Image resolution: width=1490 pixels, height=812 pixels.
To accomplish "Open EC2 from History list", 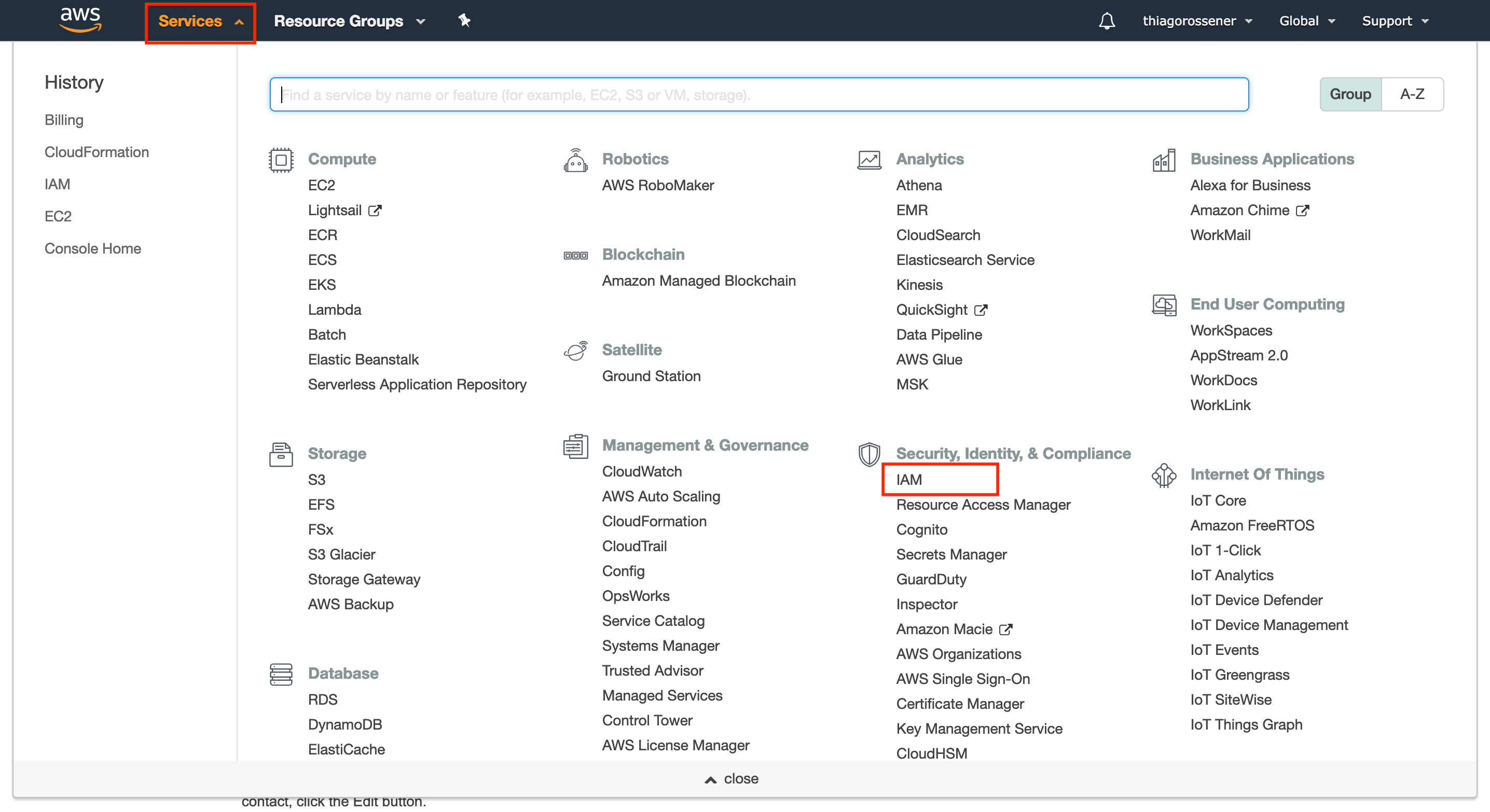I will click(x=58, y=216).
